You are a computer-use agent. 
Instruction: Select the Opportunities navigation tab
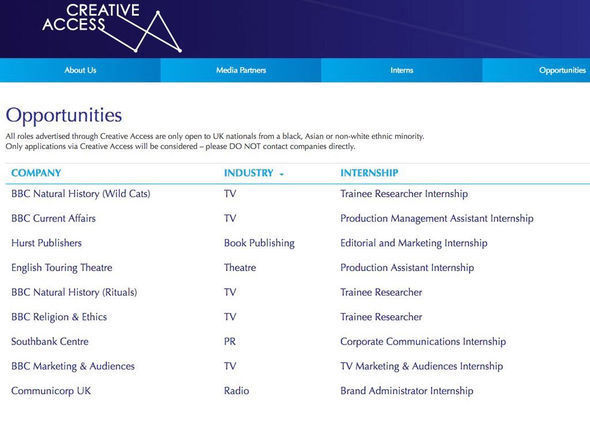click(536, 70)
